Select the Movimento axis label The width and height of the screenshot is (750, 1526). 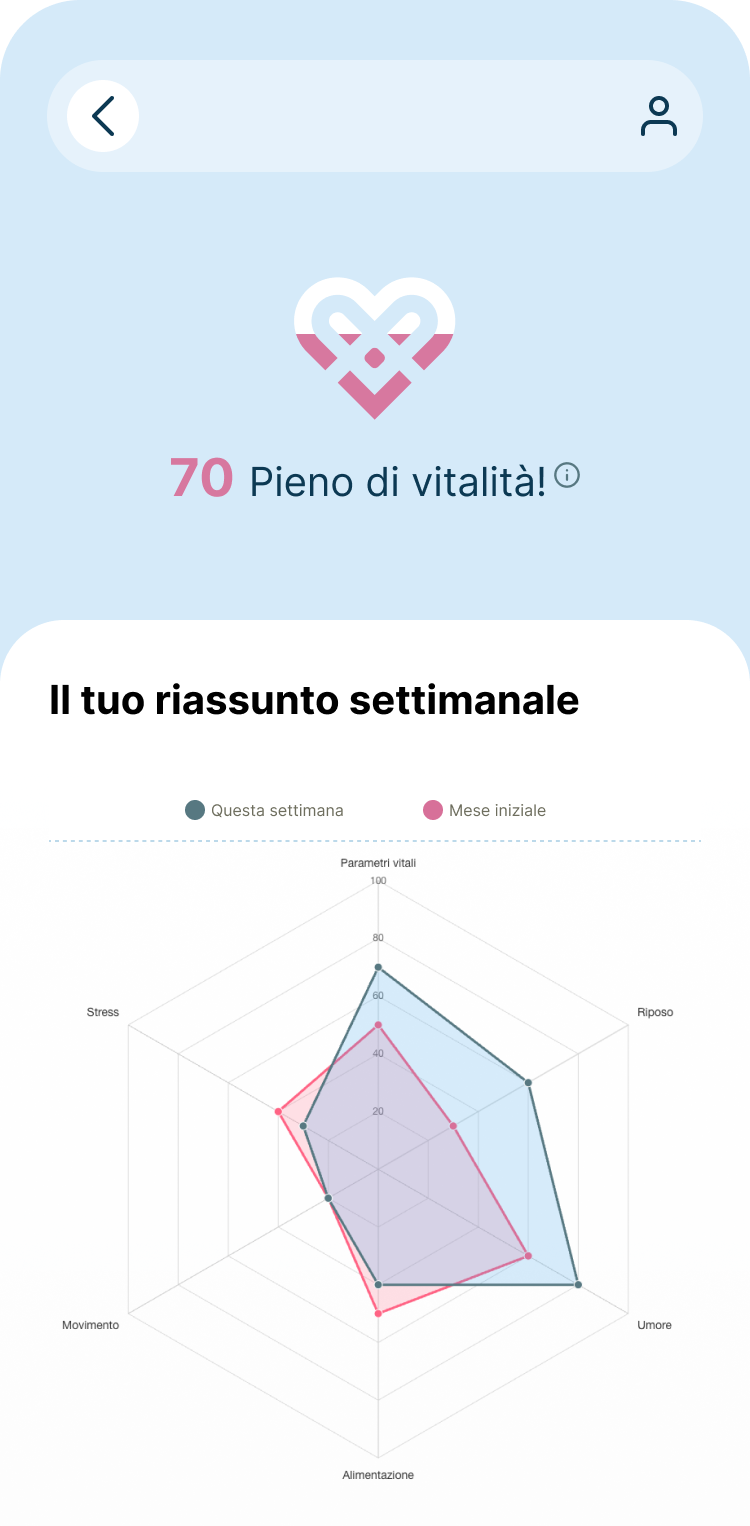[90, 1325]
